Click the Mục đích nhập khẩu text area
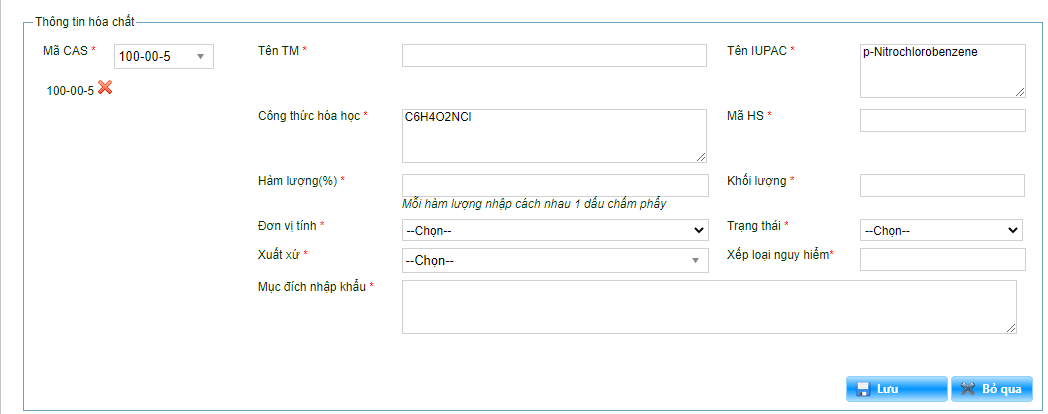The height and width of the screenshot is (414, 1048). point(709,306)
